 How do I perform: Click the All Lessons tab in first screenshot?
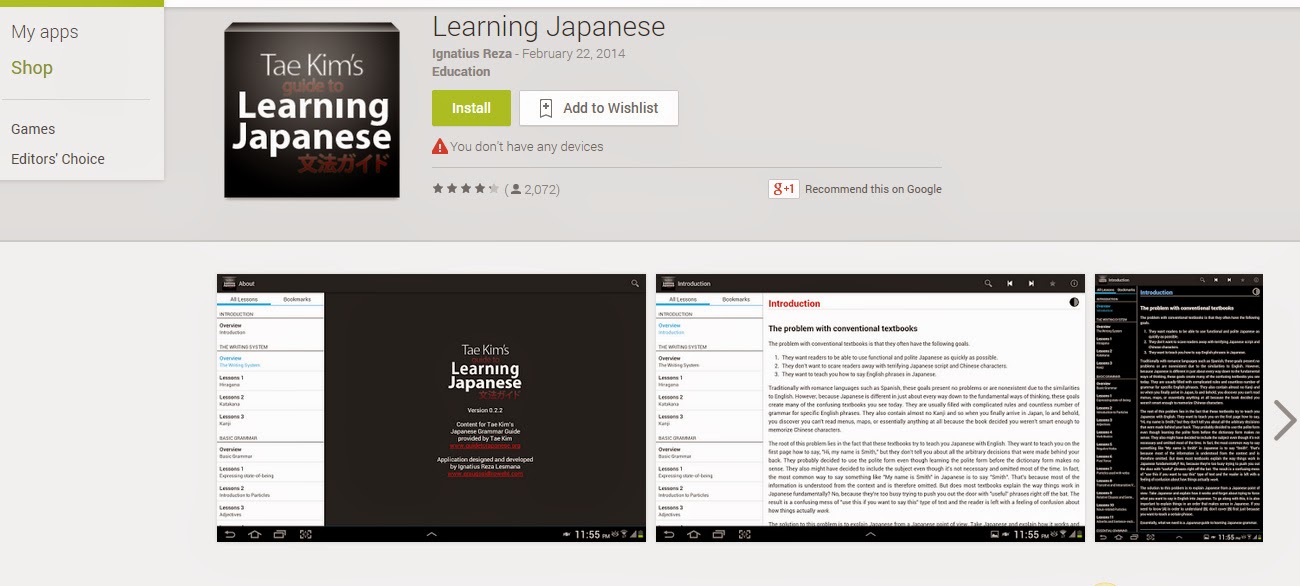244,299
